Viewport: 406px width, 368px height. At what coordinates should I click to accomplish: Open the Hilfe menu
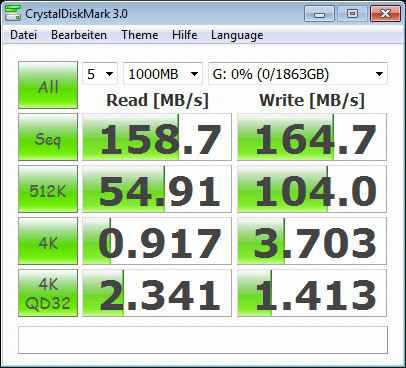(185, 35)
